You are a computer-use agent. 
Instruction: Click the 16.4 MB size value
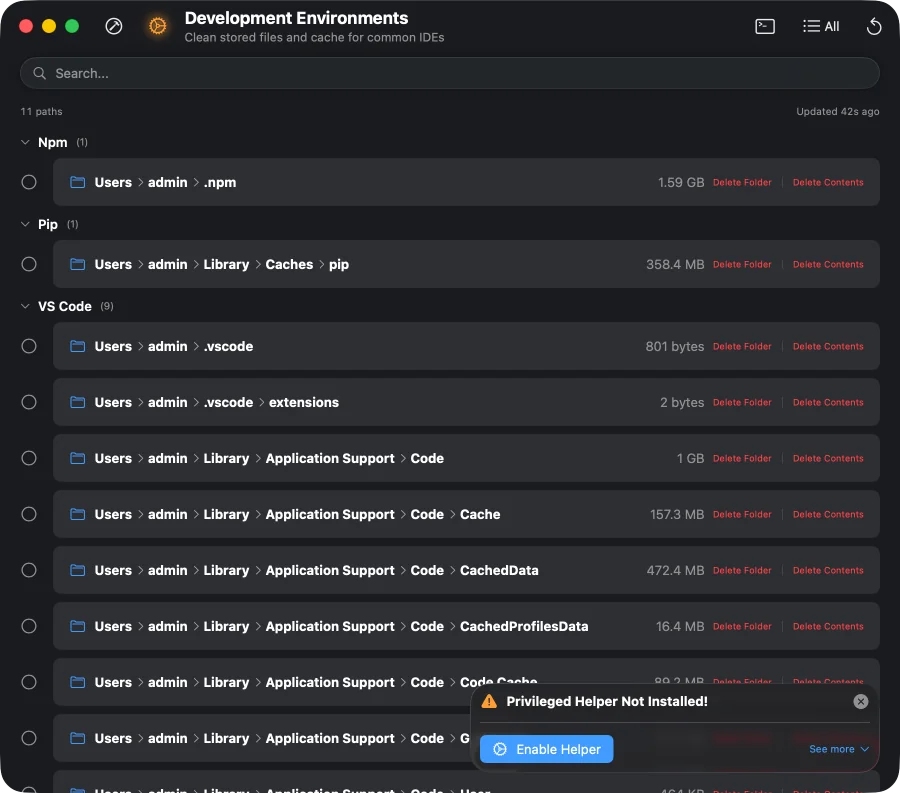click(680, 626)
